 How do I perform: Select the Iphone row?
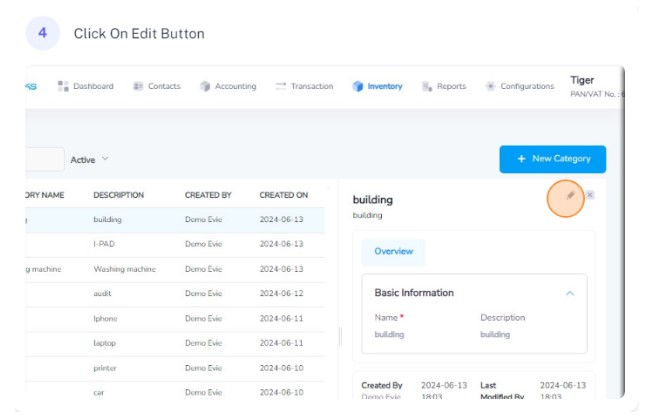(x=175, y=319)
